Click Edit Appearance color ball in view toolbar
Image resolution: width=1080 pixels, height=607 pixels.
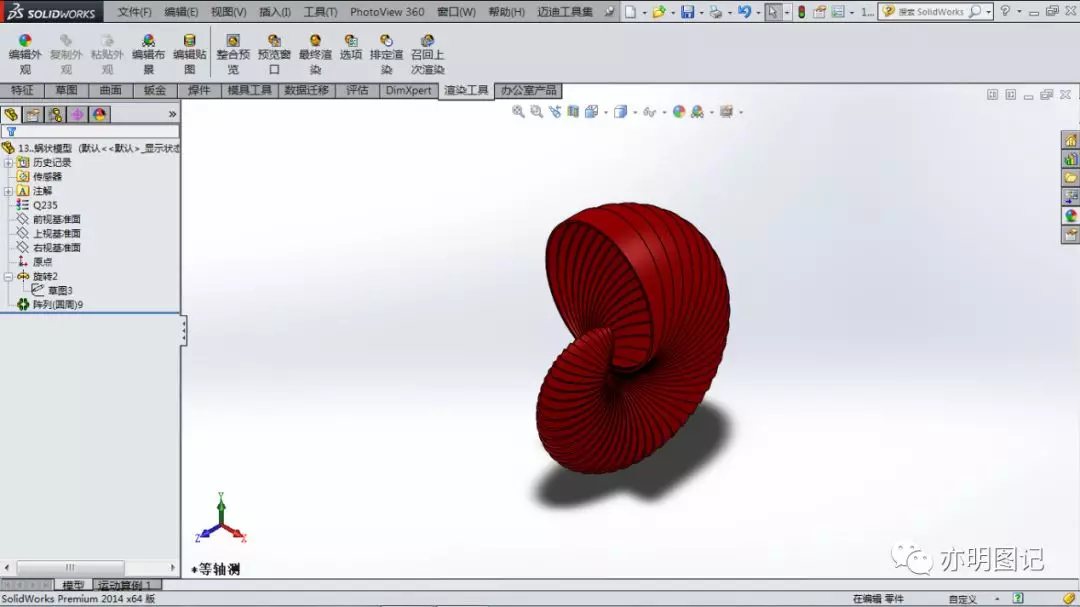tap(678, 112)
